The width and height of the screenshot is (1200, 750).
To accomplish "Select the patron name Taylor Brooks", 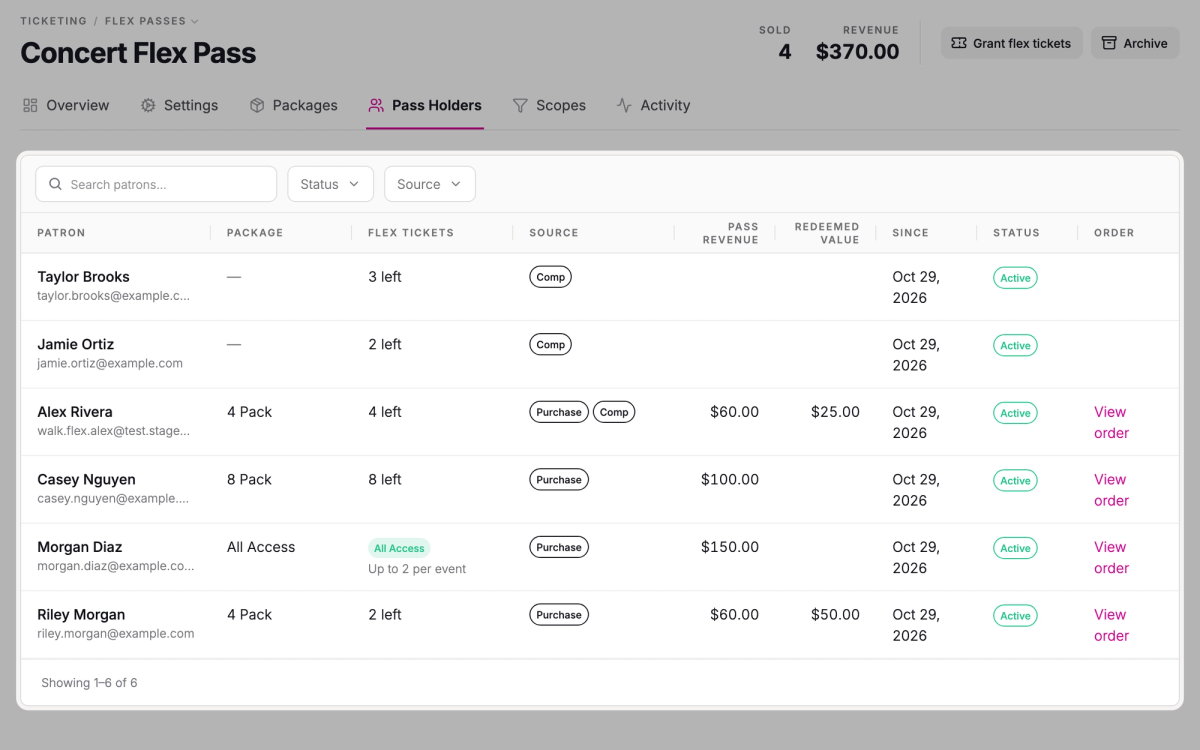I will point(84,277).
